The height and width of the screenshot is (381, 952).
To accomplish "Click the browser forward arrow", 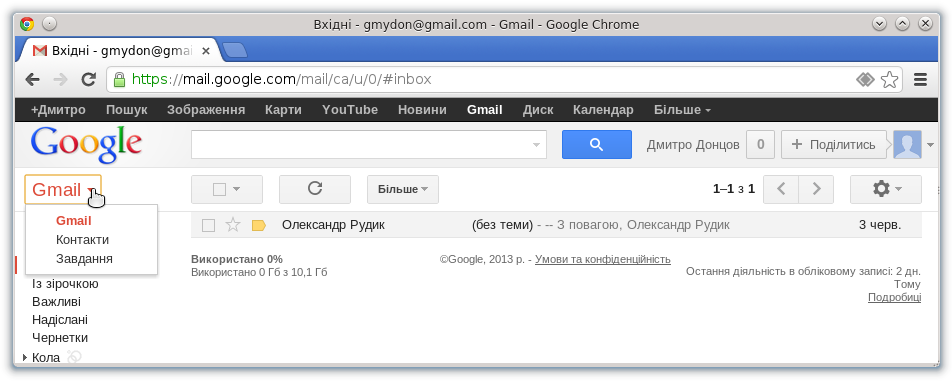I will 60,79.
